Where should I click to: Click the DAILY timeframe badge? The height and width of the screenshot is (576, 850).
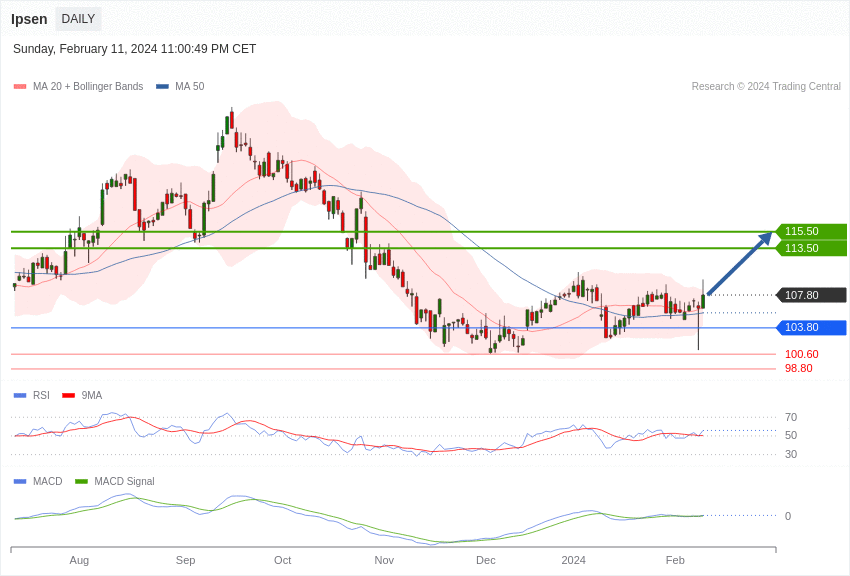pos(78,19)
